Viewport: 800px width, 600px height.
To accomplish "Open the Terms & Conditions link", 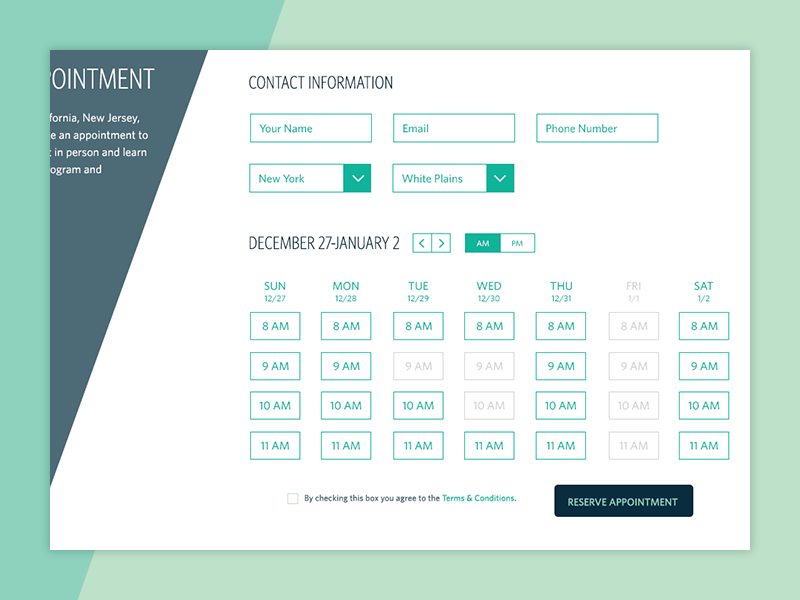I will pyautogui.click(x=478, y=498).
